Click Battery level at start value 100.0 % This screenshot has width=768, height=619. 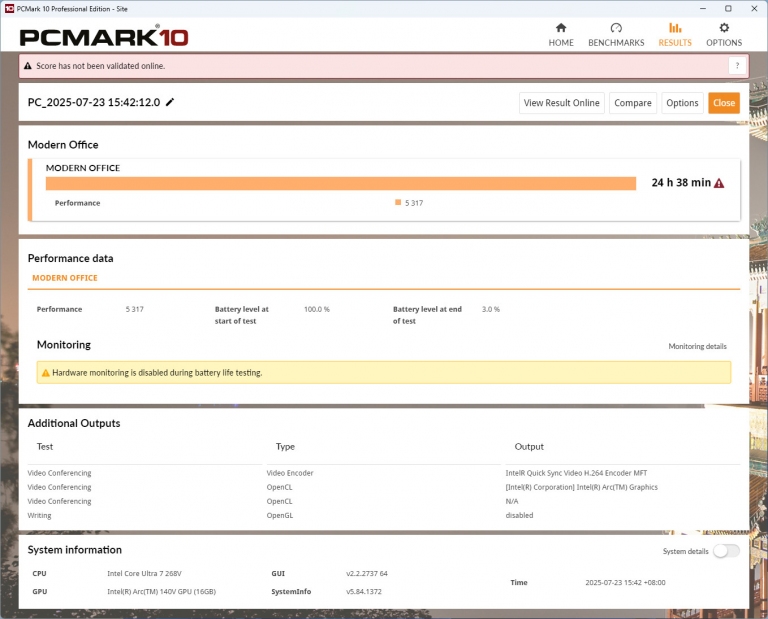(317, 309)
